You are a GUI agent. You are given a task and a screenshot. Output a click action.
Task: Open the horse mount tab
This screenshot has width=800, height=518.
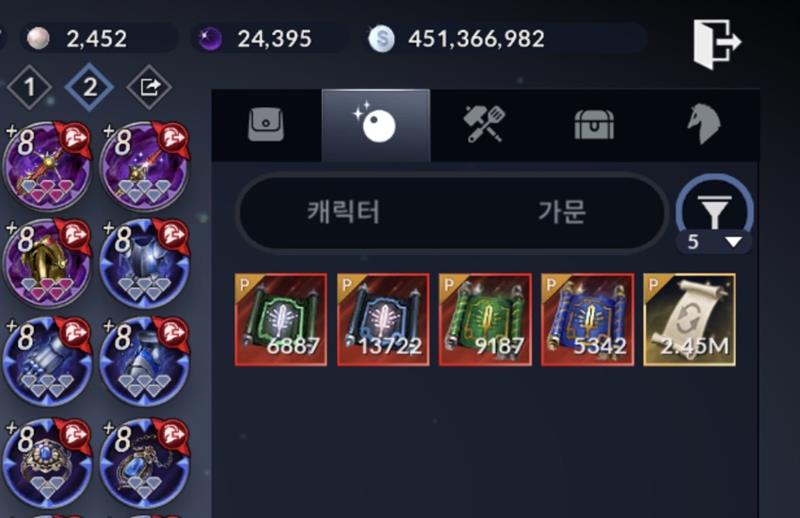704,125
